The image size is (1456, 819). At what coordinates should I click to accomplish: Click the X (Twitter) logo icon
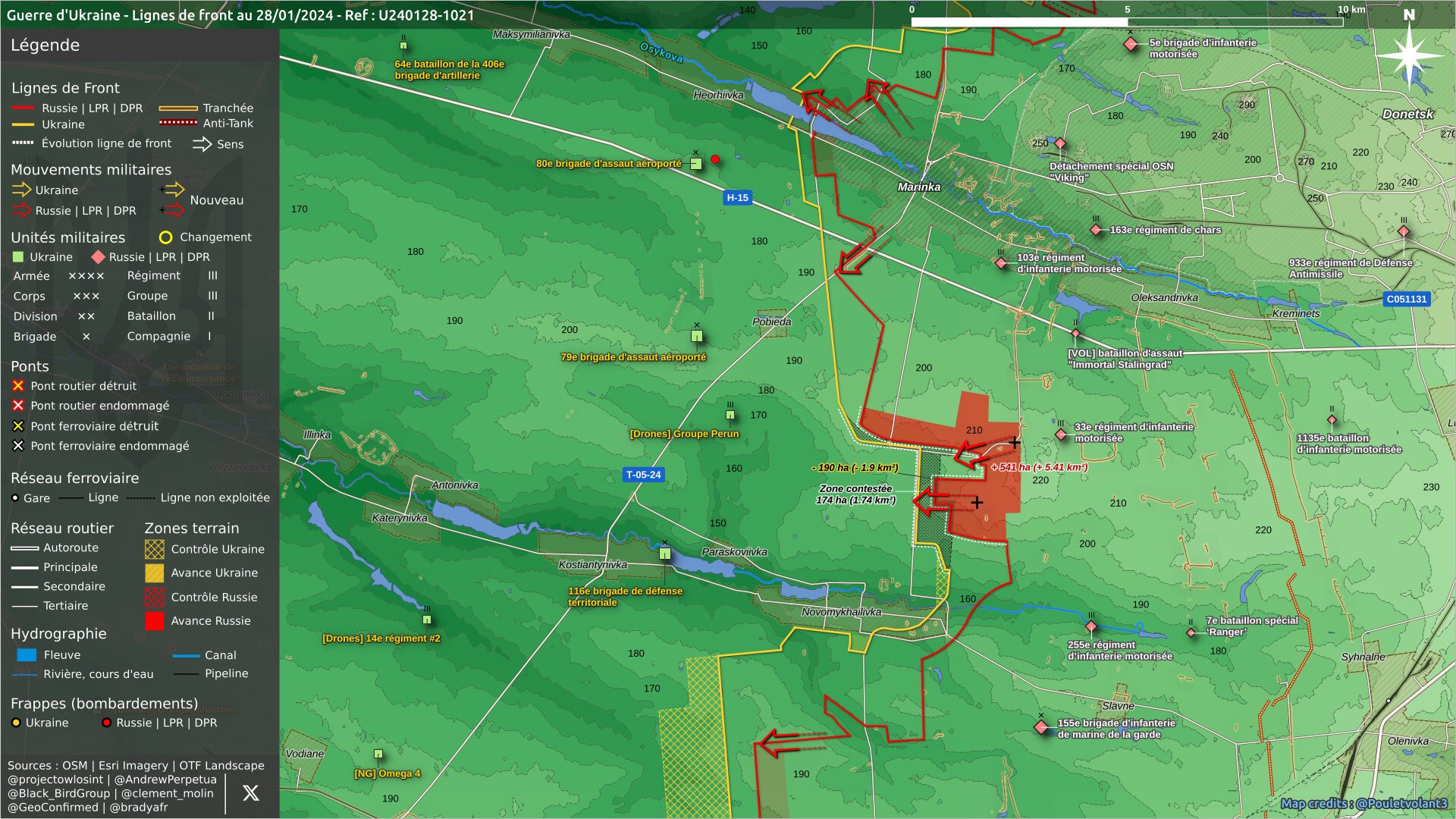click(x=251, y=793)
